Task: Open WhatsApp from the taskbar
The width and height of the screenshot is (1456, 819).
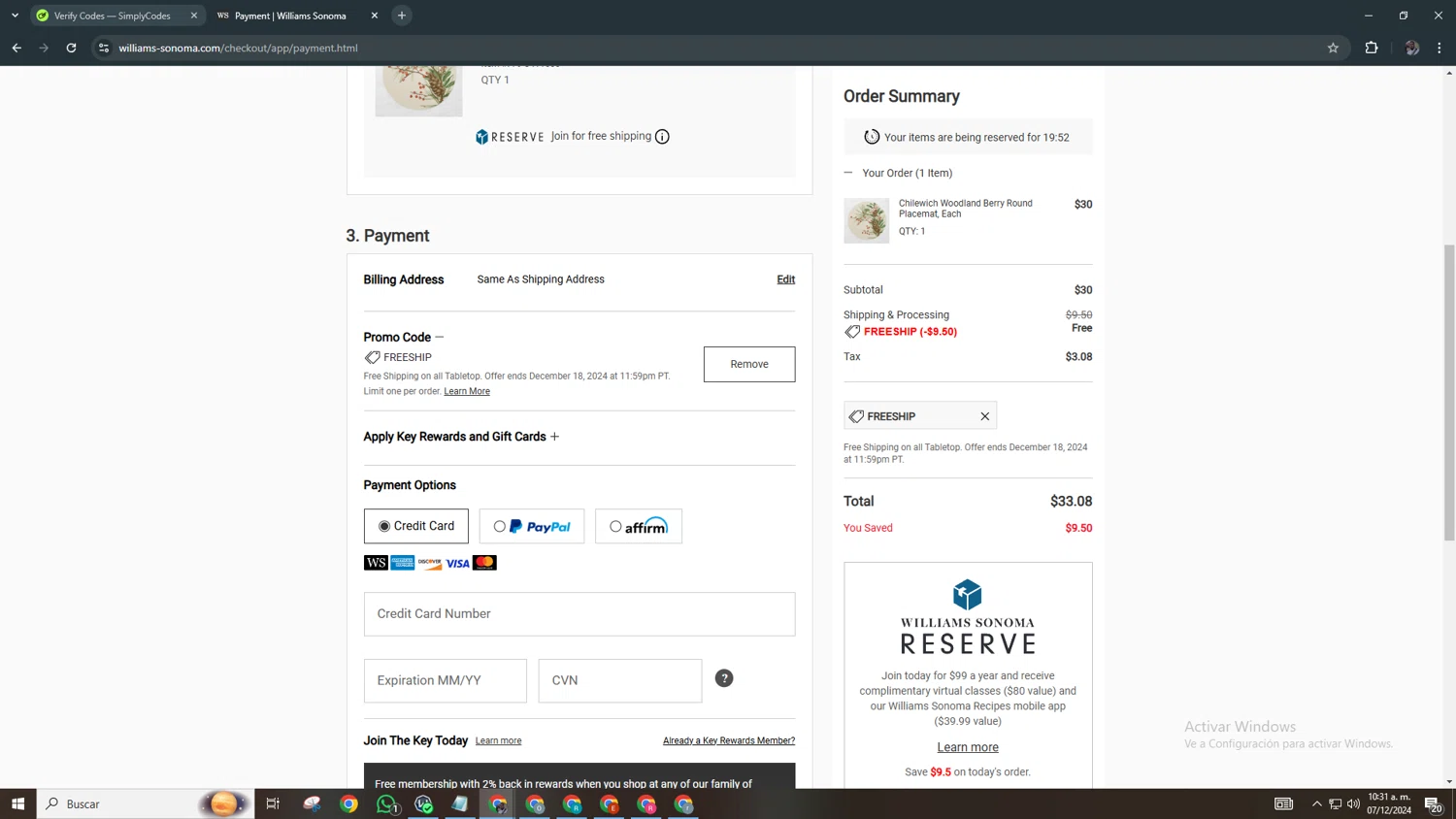Action: [x=386, y=803]
